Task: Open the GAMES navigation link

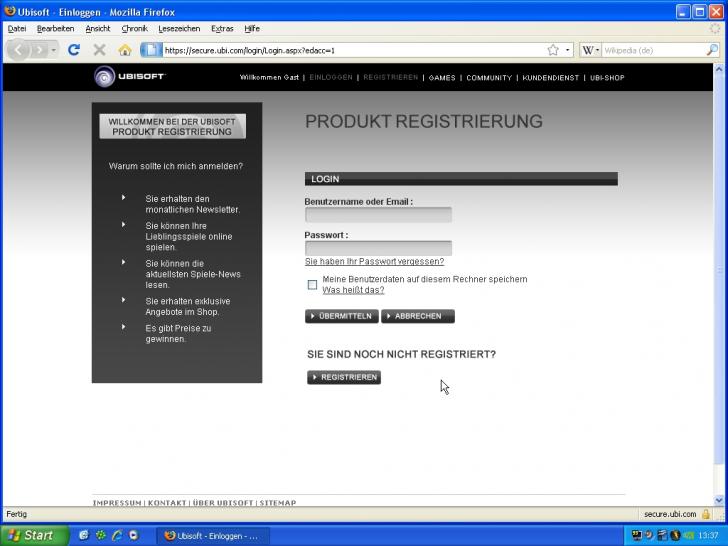Action: (x=442, y=78)
